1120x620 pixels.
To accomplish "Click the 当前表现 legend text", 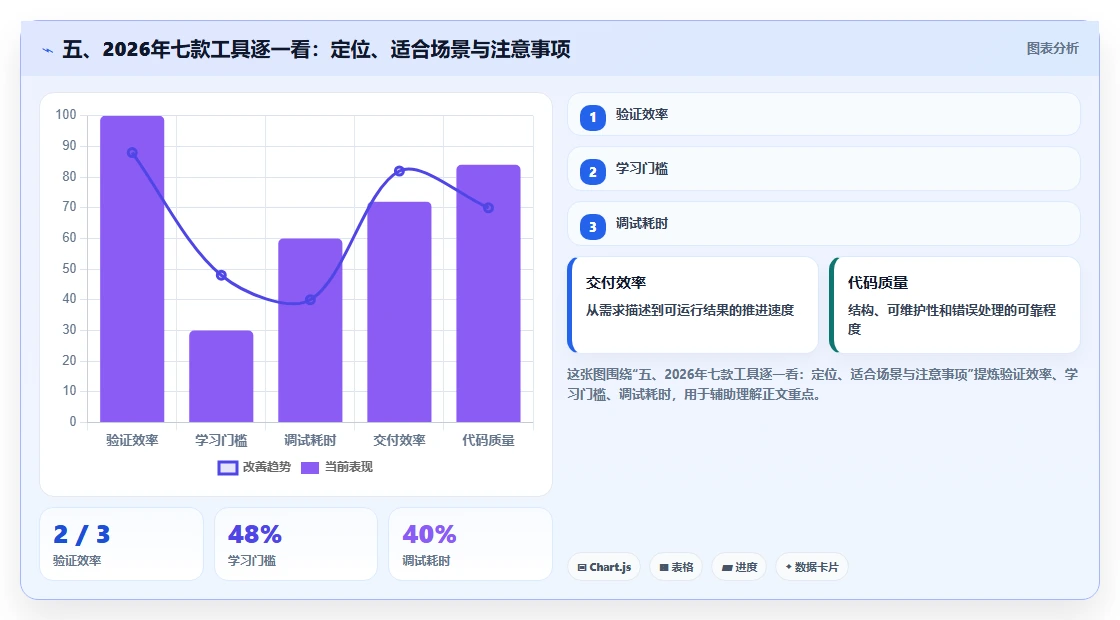I will pyautogui.click(x=349, y=467).
